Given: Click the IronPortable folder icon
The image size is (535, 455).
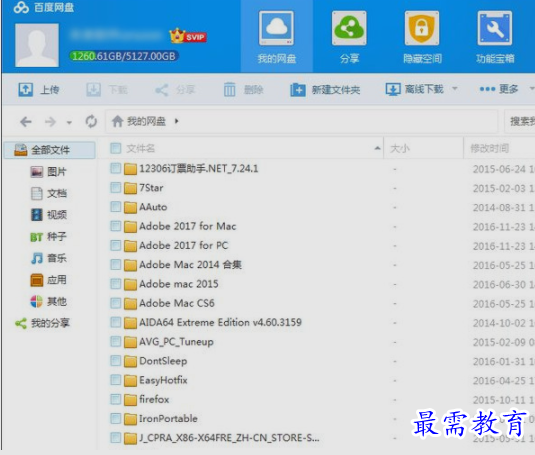Looking at the screenshot, I should pos(130,419).
